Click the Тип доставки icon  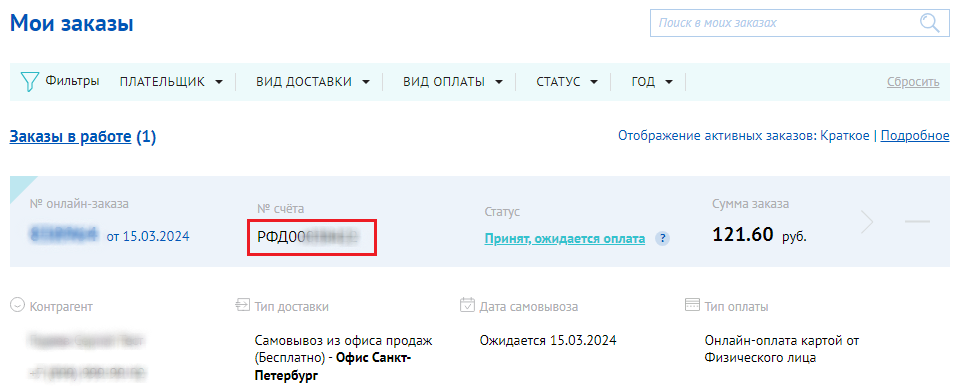click(x=242, y=305)
